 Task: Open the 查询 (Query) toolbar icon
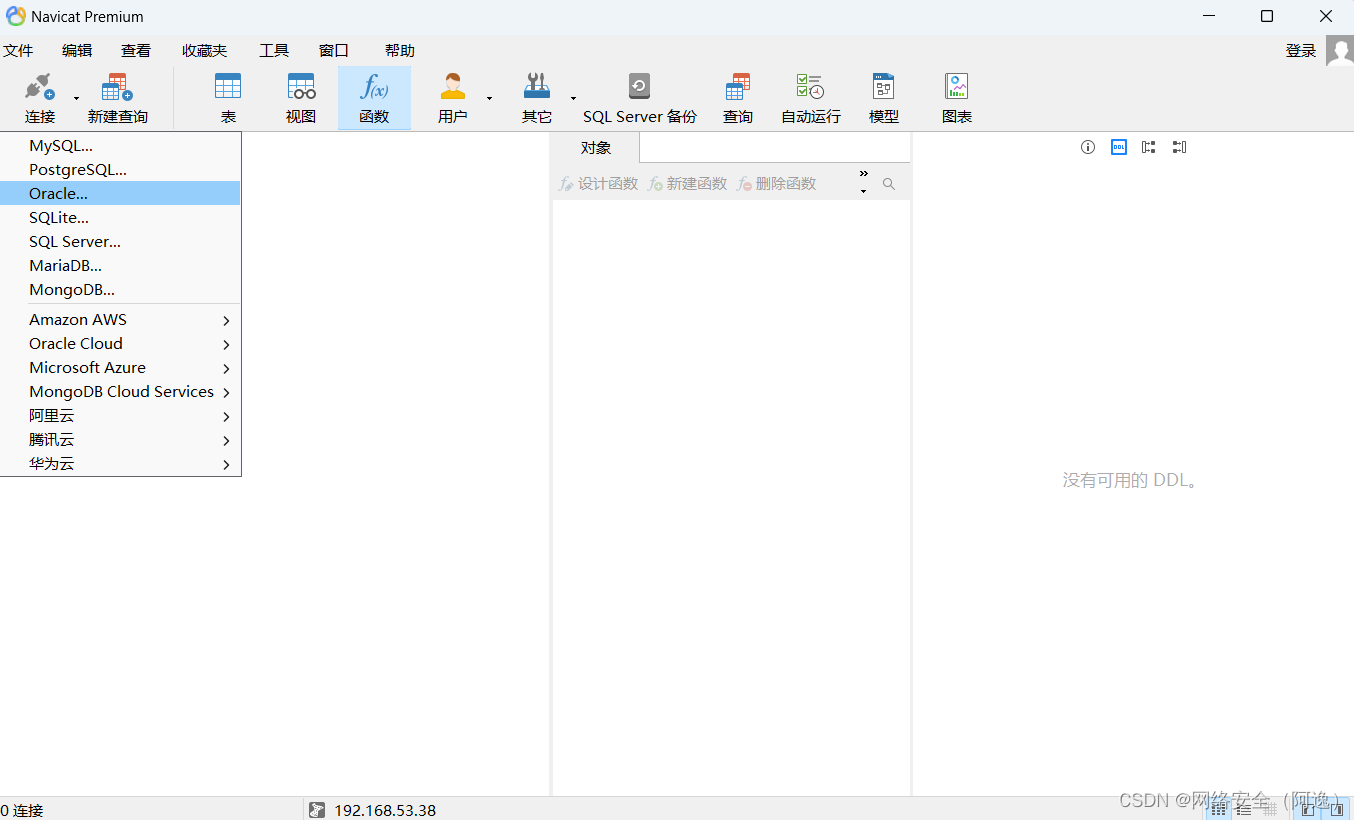click(738, 87)
